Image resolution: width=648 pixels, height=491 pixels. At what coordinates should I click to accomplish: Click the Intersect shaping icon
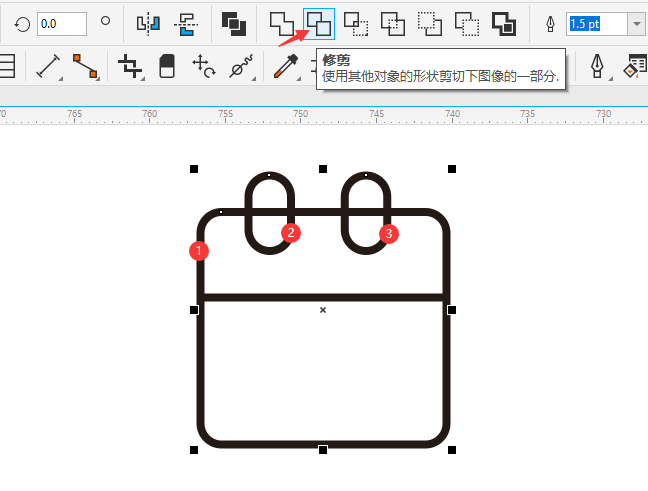[356, 24]
